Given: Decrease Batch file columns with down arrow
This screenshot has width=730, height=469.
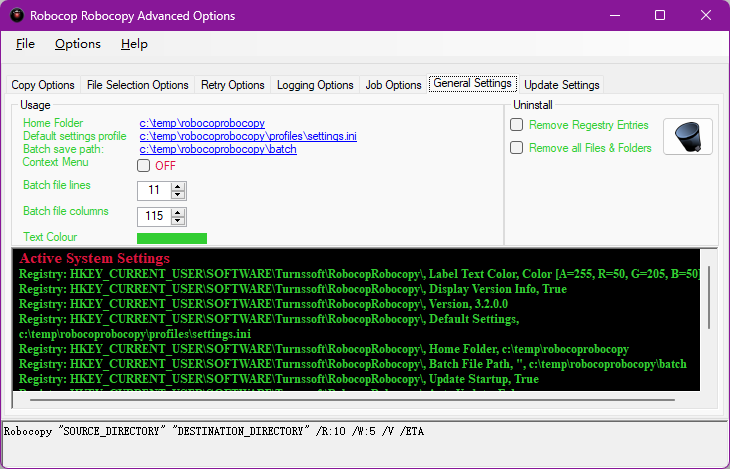Looking at the screenshot, I should point(178,220).
